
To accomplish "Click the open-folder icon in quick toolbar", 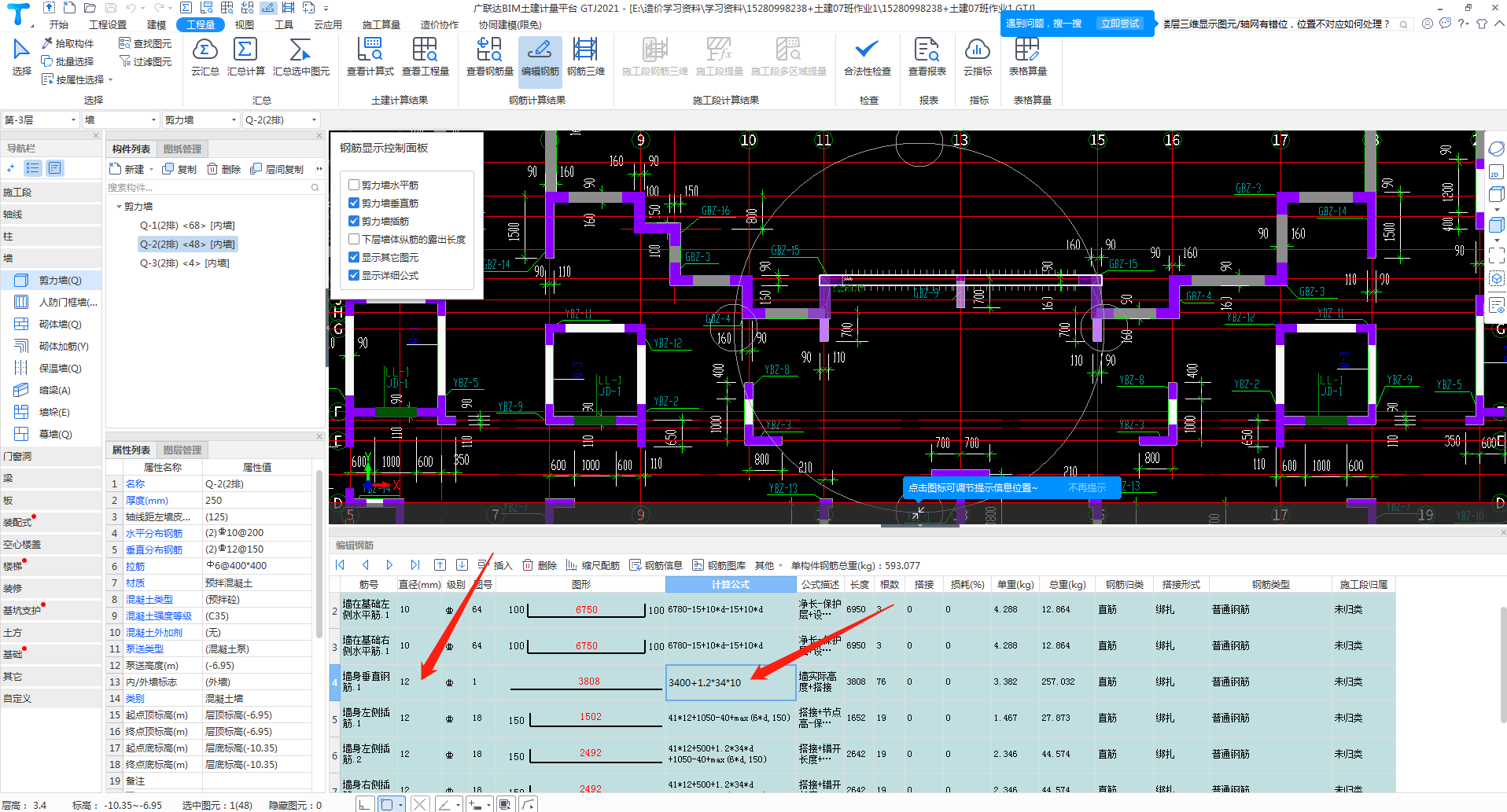I will click(90, 7).
